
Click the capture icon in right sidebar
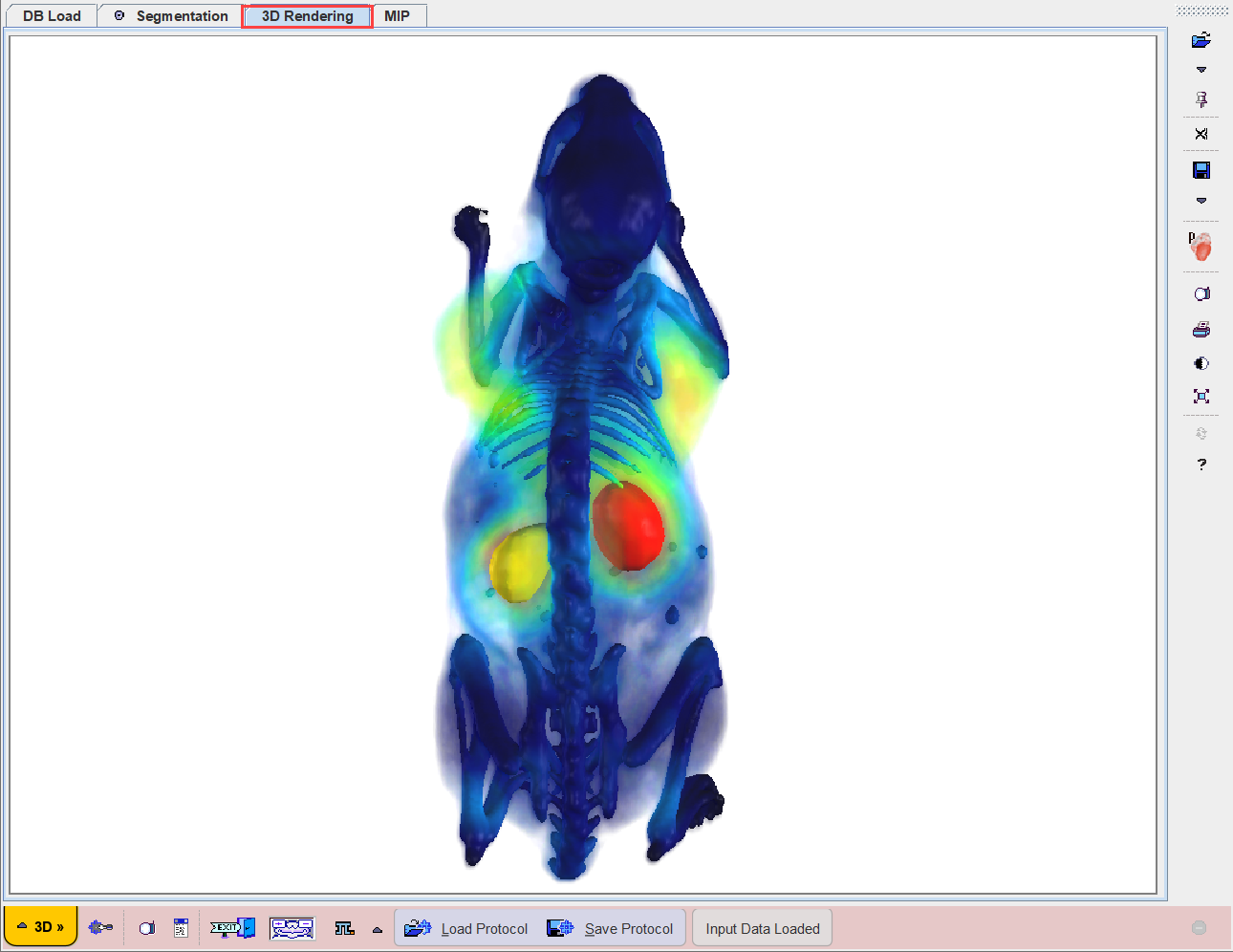(1201, 294)
